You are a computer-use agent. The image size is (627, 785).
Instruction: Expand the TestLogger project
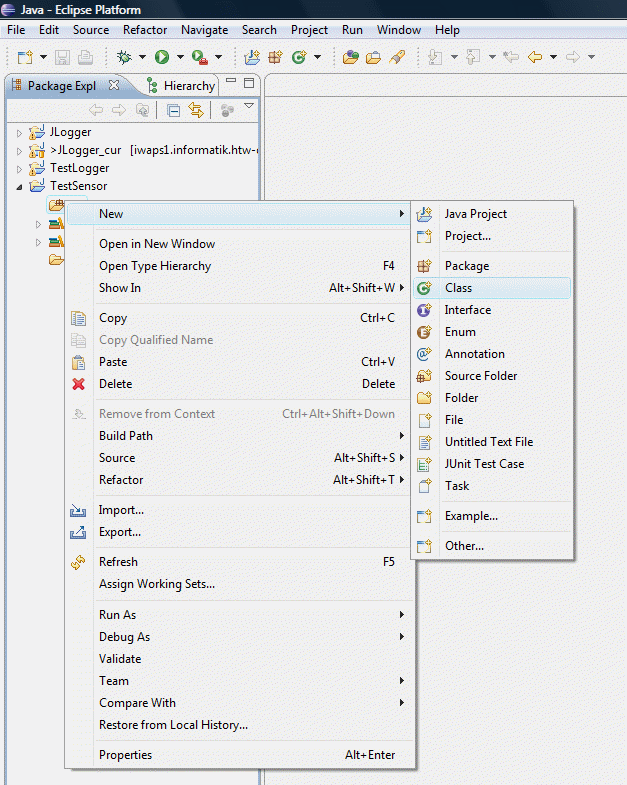[19, 169]
